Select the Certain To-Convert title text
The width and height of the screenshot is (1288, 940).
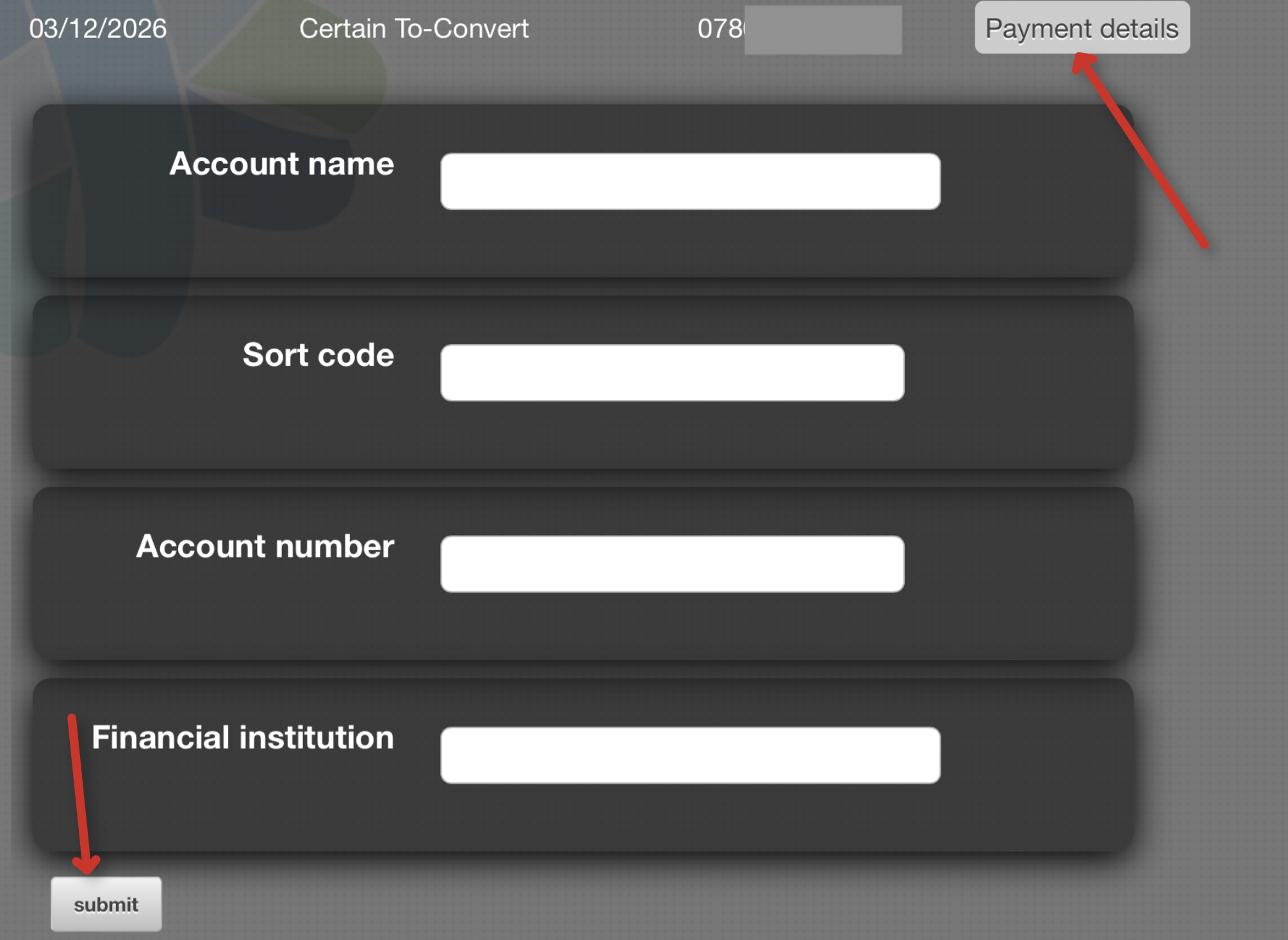click(415, 28)
